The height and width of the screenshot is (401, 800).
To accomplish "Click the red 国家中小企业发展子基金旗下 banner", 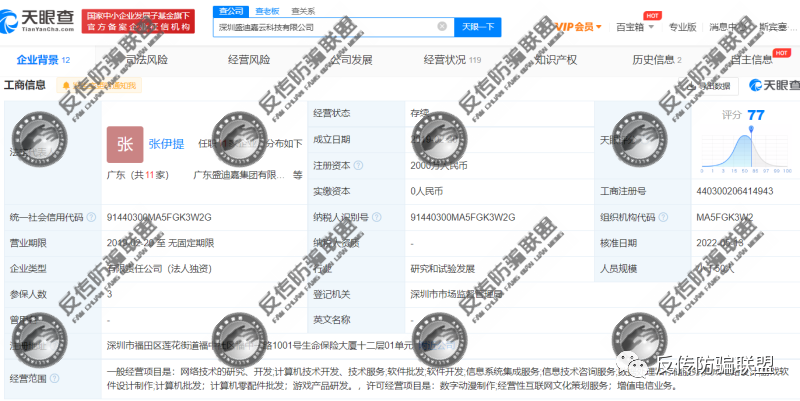I will (138, 21).
